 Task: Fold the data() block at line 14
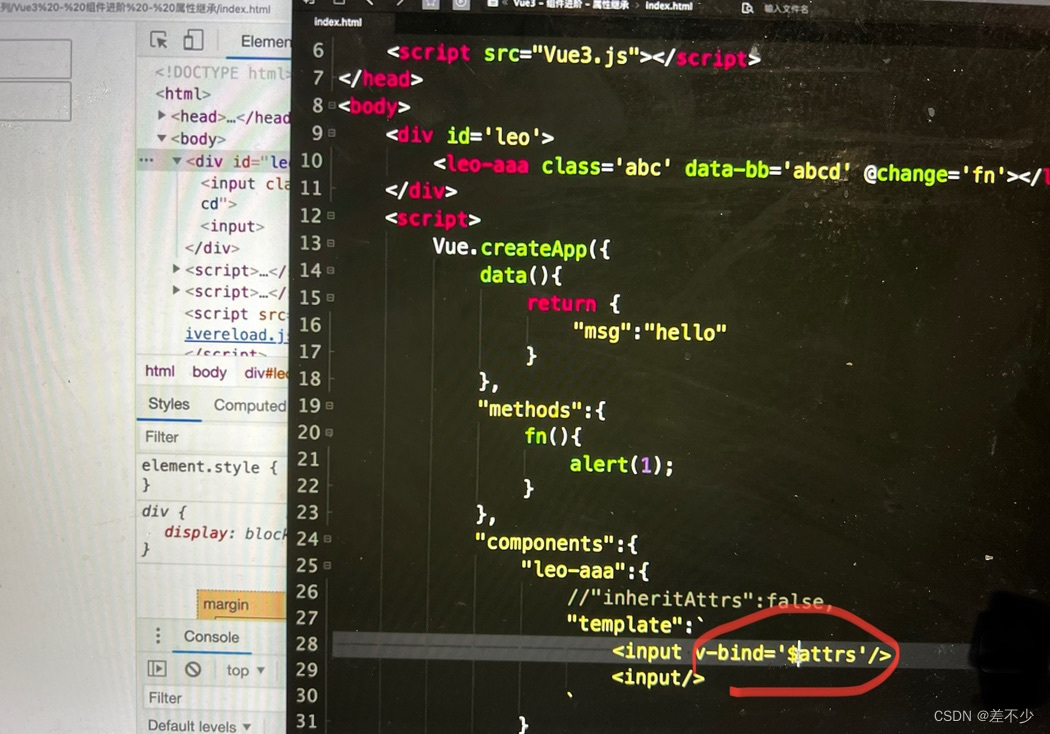point(331,271)
